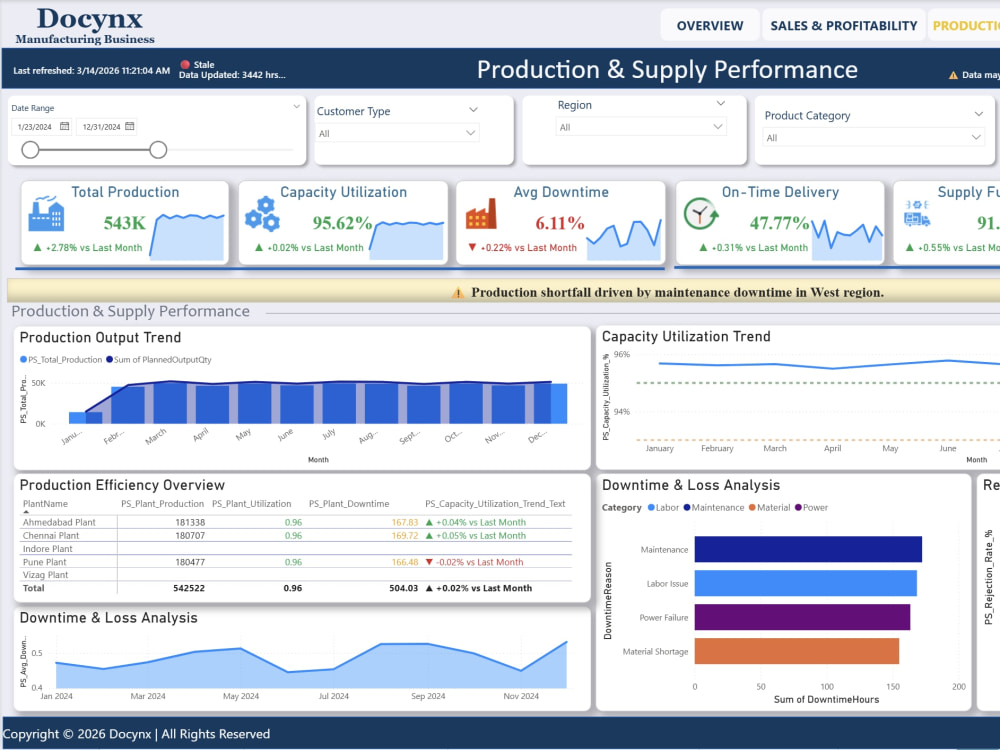Select the Indore Plant row
The width and height of the screenshot is (1000, 750).
tap(297, 549)
